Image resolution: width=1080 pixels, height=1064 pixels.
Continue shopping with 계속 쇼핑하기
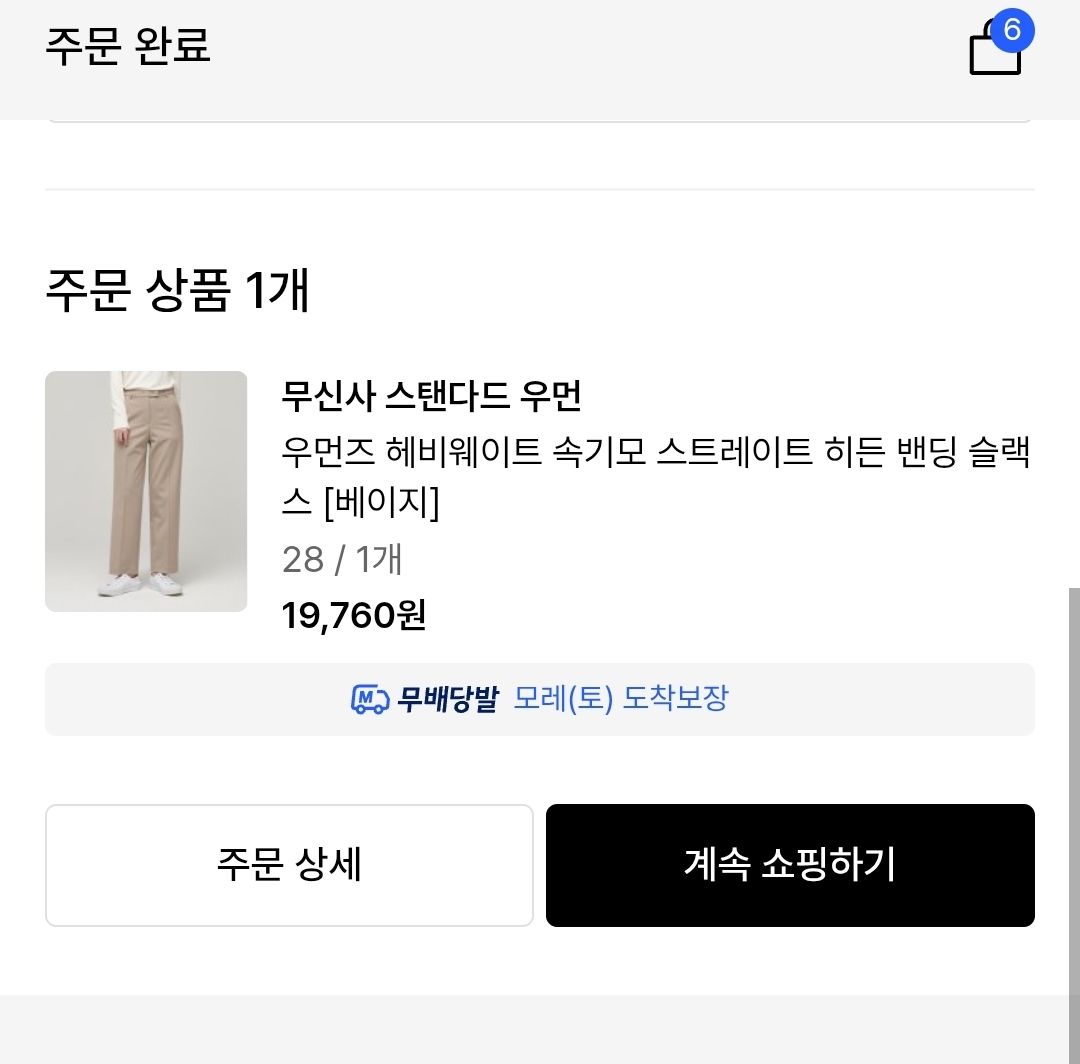[x=790, y=865]
